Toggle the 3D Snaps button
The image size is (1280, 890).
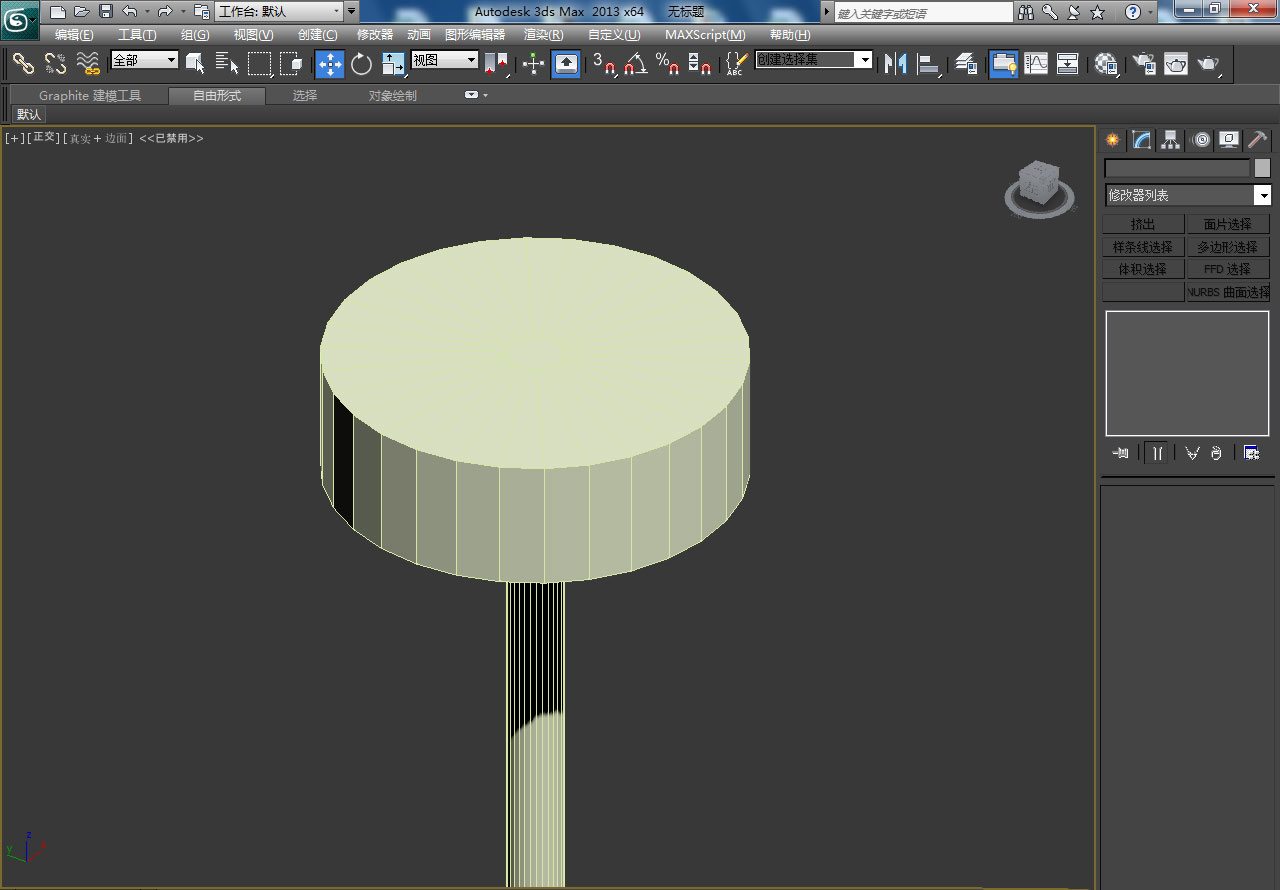click(x=605, y=64)
